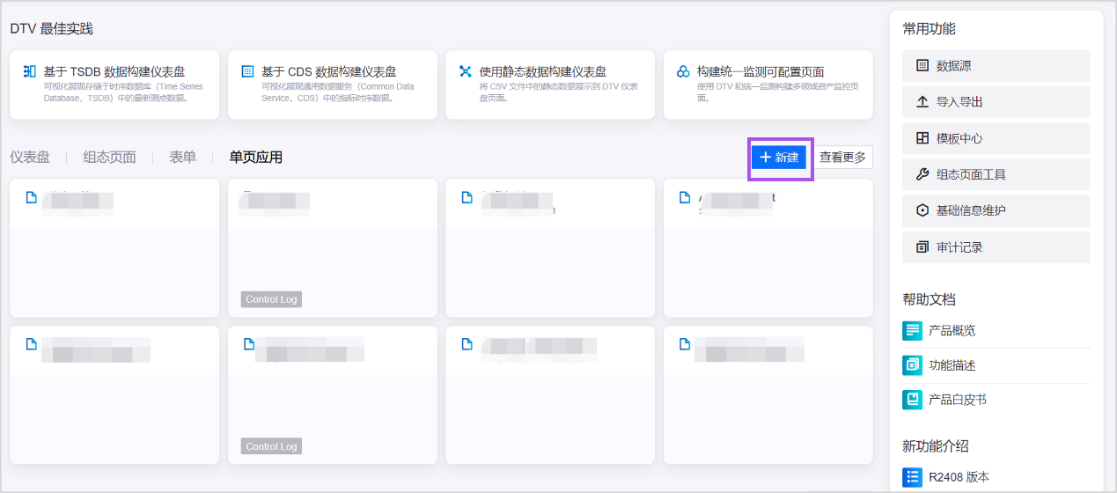Click the blue 新建 button
This screenshot has width=1117, height=493.
point(779,158)
